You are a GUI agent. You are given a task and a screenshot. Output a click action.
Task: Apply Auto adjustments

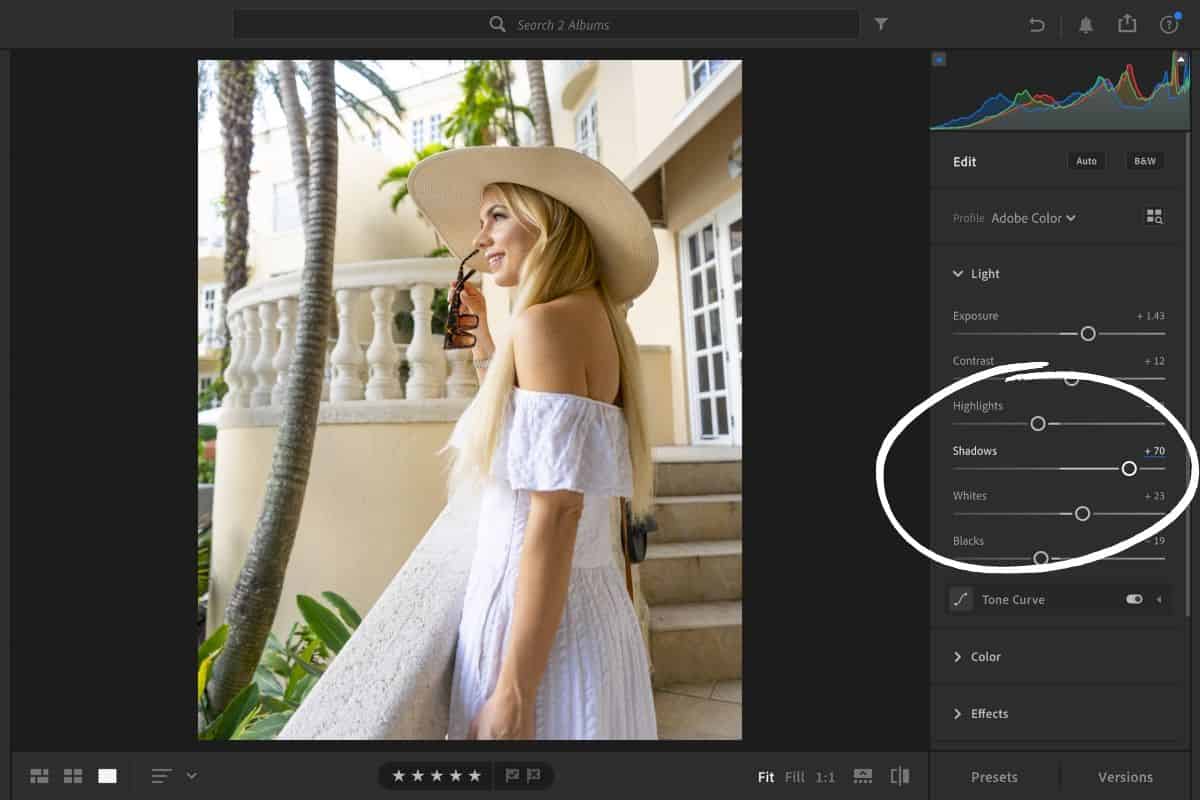(1086, 160)
